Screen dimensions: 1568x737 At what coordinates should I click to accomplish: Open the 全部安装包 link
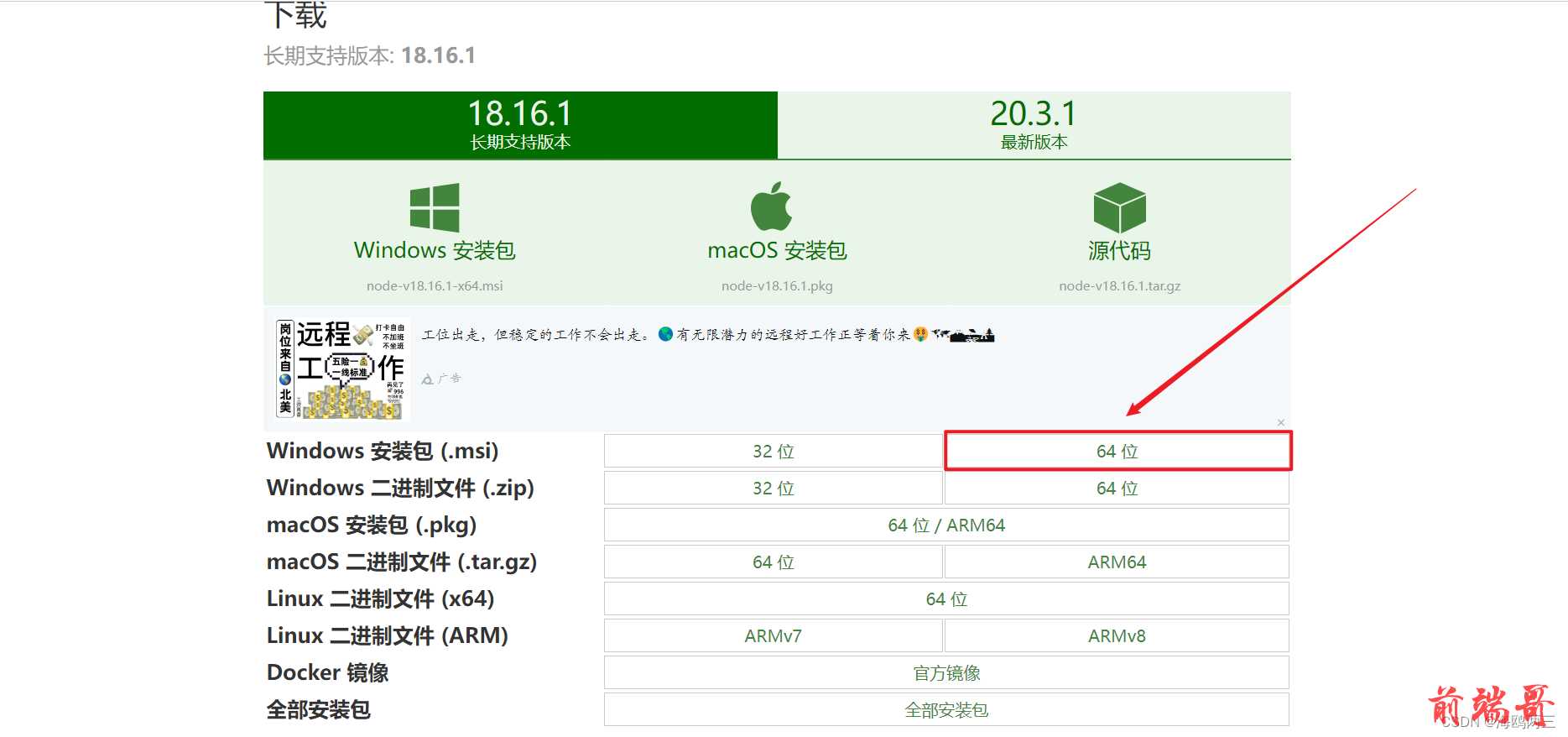(946, 709)
